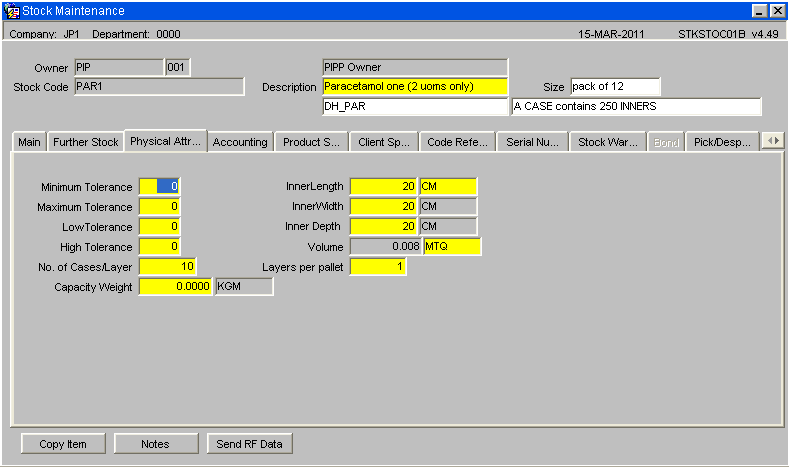789x467 pixels.
Task: Click the High Tolerance field
Action: point(159,247)
